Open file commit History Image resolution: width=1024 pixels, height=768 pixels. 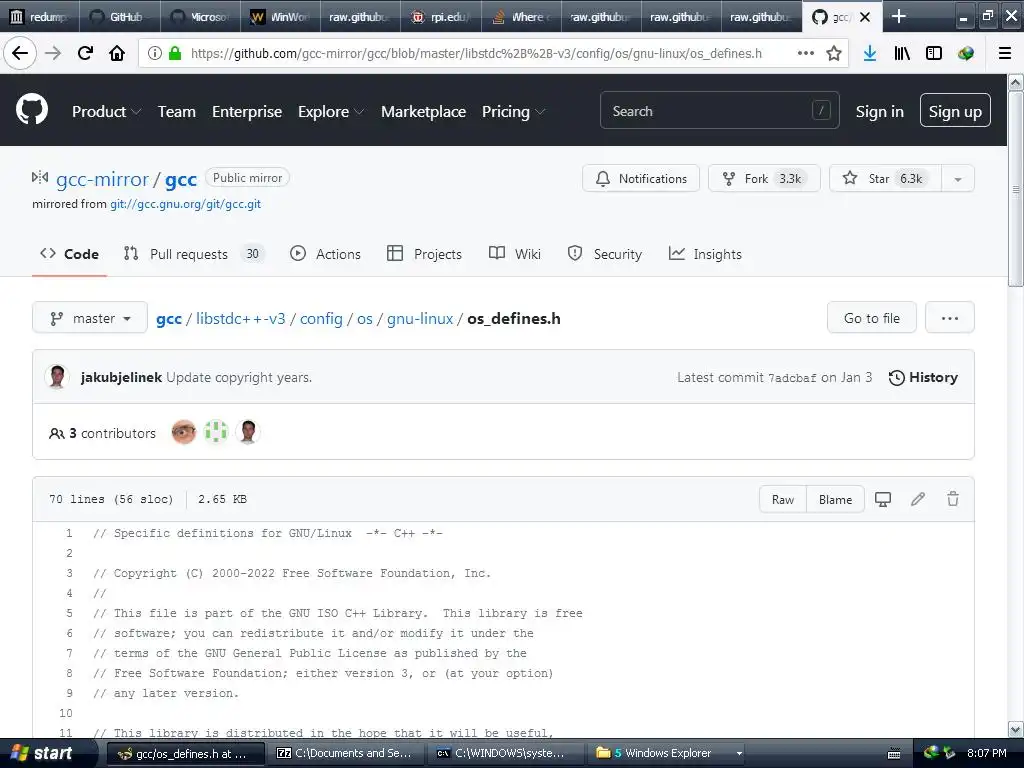pos(923,377)
